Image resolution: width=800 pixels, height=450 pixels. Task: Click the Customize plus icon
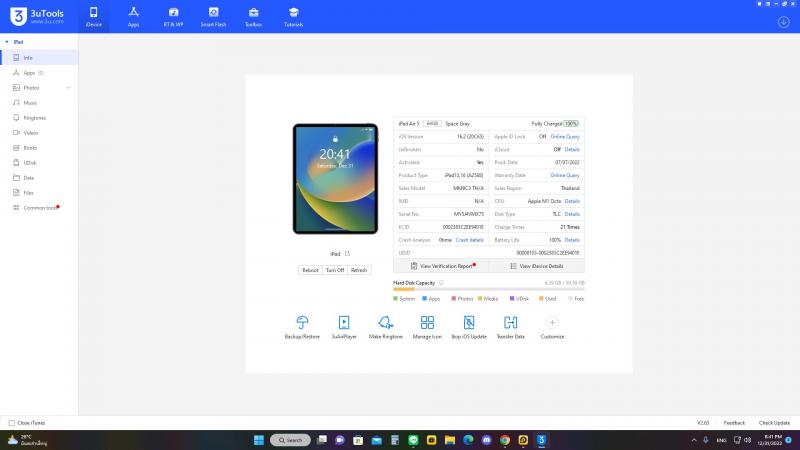pos(552,322)
